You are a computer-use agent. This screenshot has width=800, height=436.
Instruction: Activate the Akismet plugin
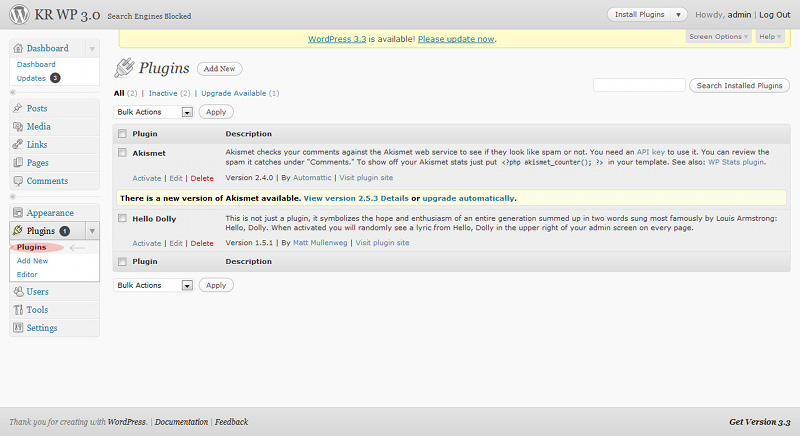coord(147,178)
